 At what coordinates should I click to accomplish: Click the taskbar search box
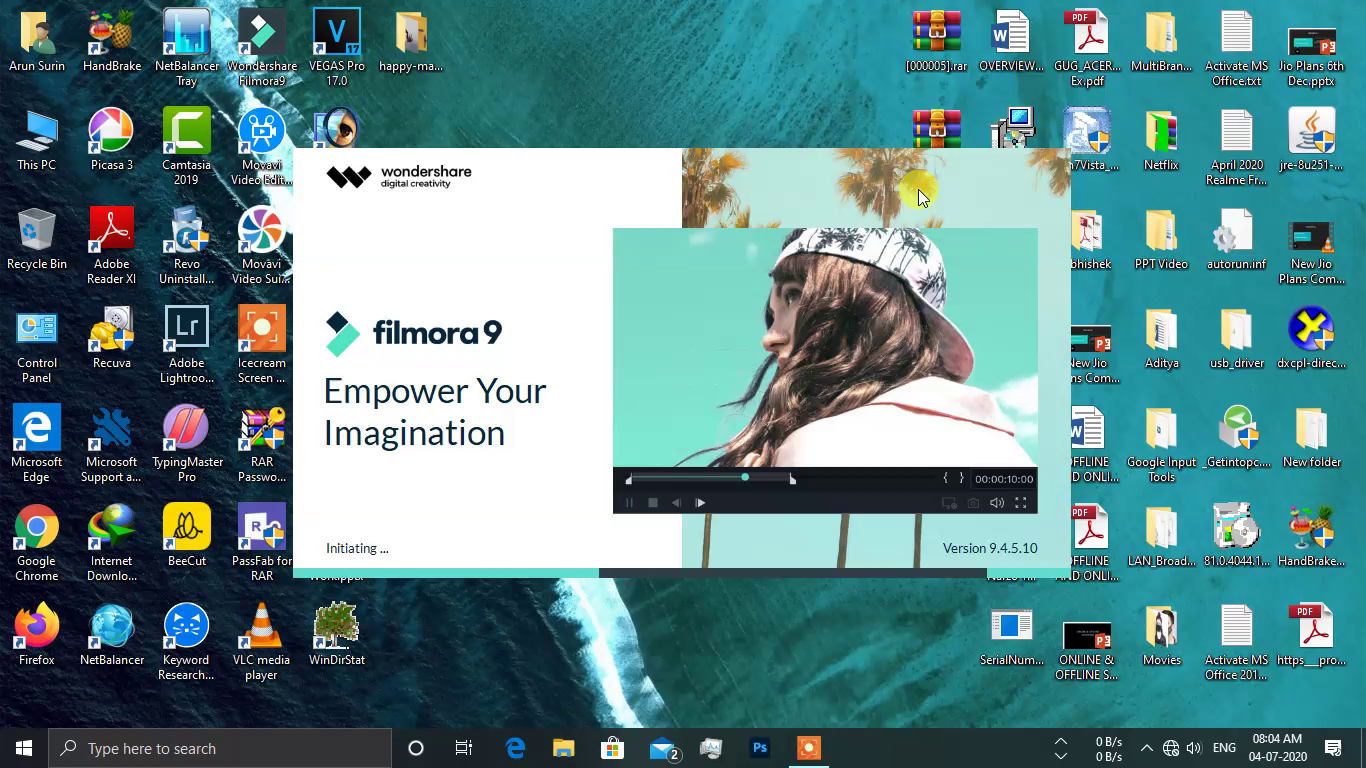[220, 747]
